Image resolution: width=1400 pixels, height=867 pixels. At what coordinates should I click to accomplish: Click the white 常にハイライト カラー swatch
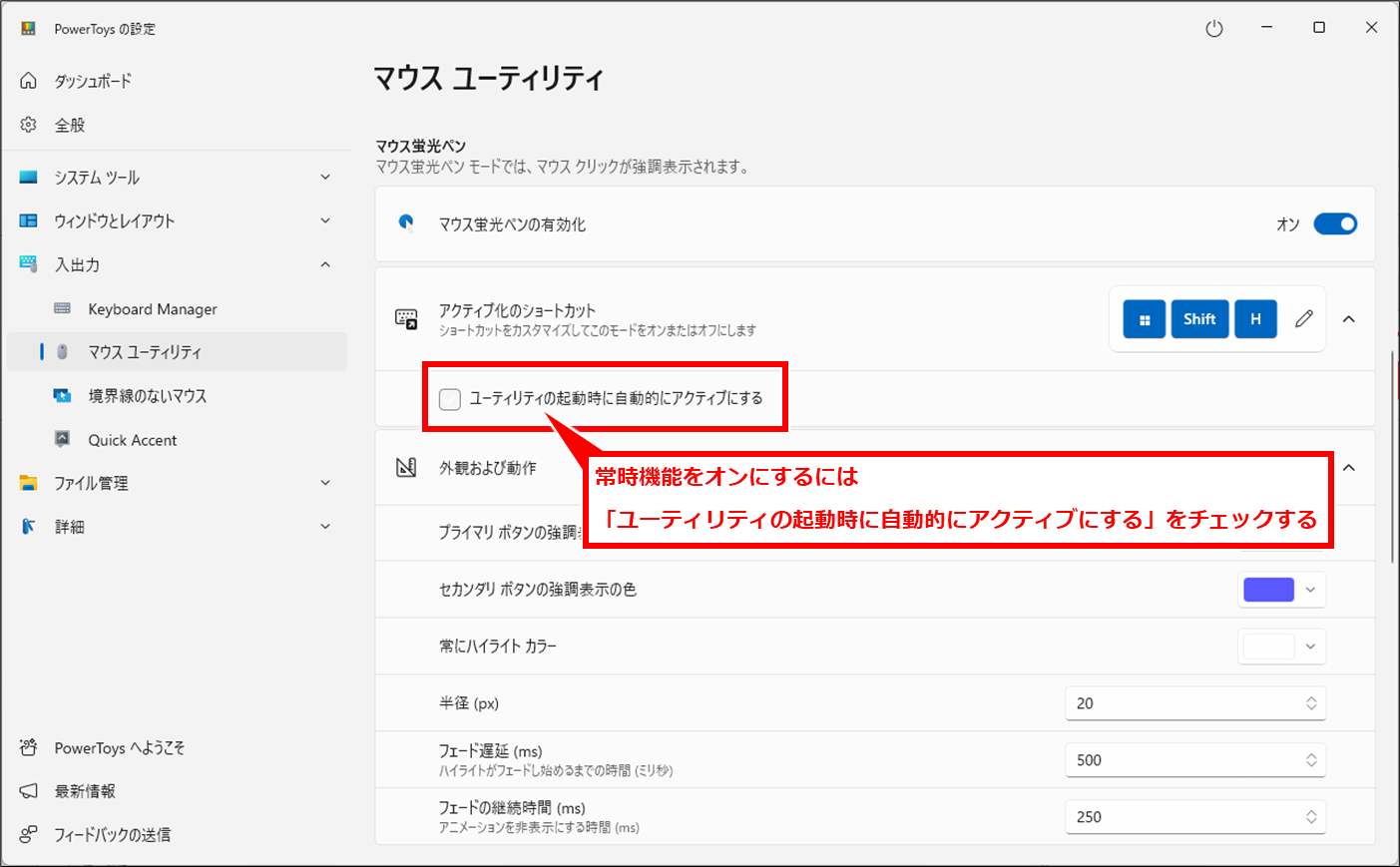(1268, 647)
